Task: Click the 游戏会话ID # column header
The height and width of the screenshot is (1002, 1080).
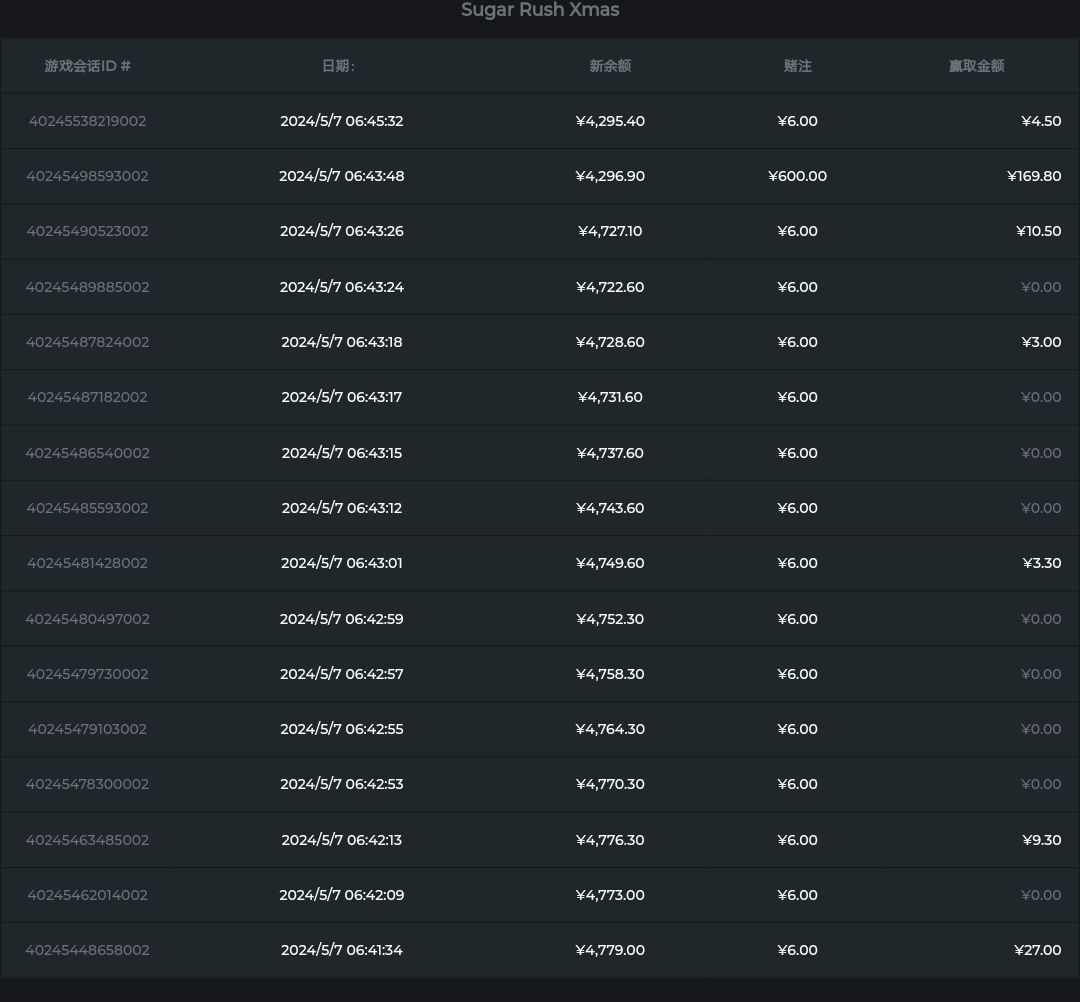Action: [x=87, y=66]
